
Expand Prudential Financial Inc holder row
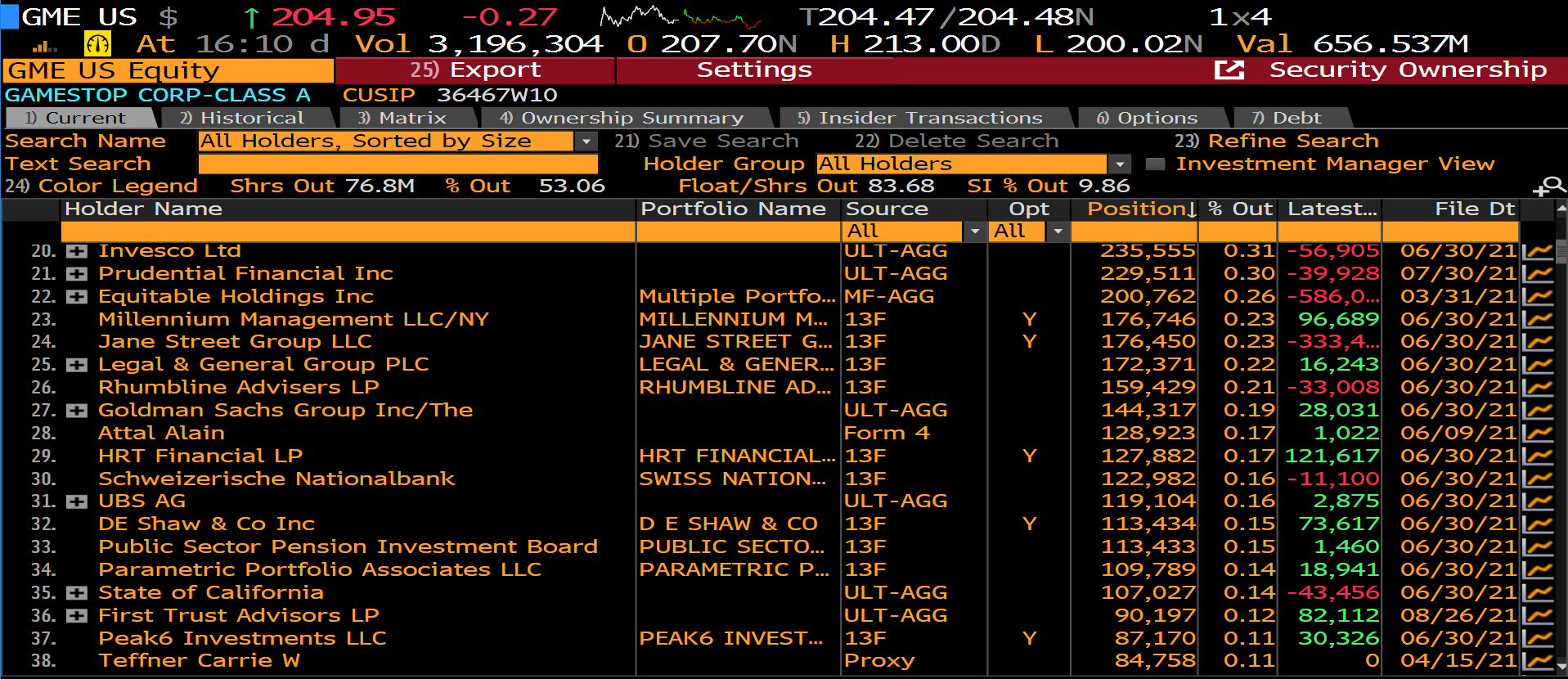coord(77,274)
